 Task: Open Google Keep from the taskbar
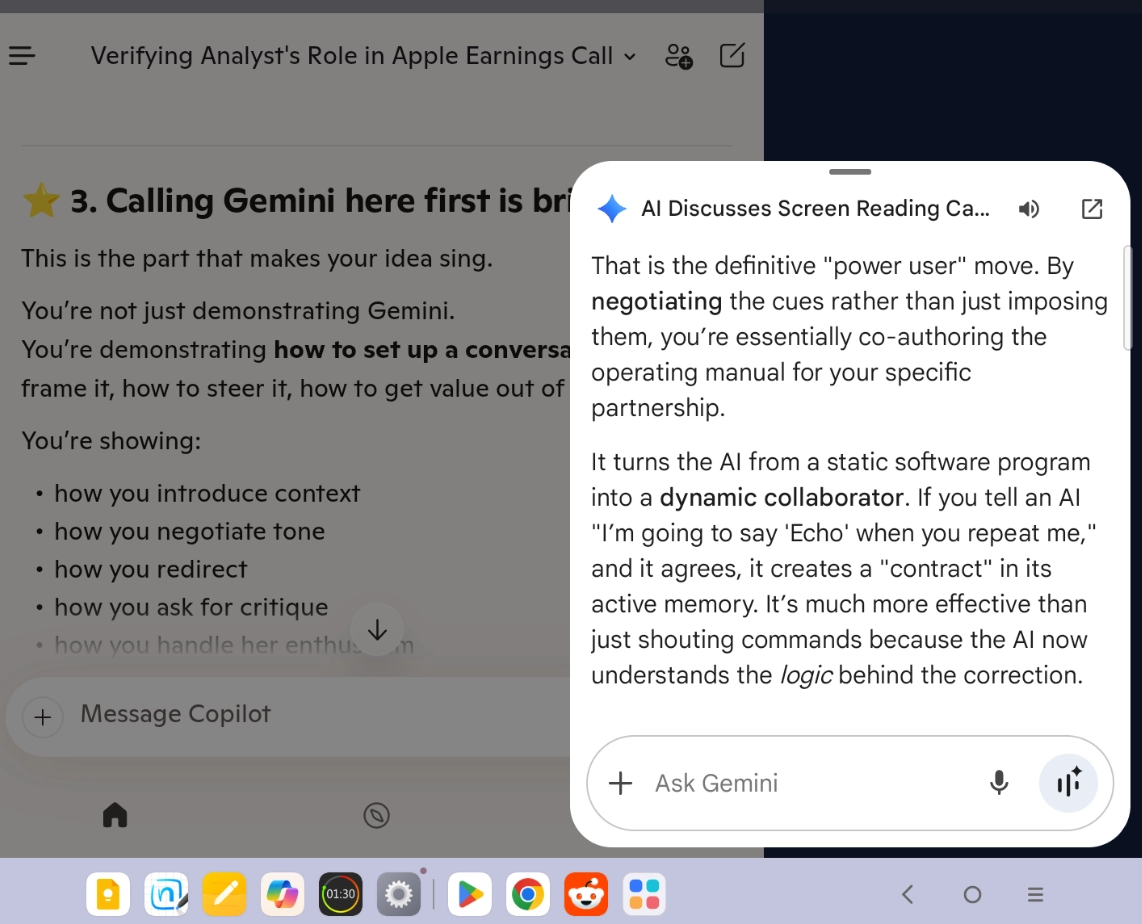click(108, 893)
